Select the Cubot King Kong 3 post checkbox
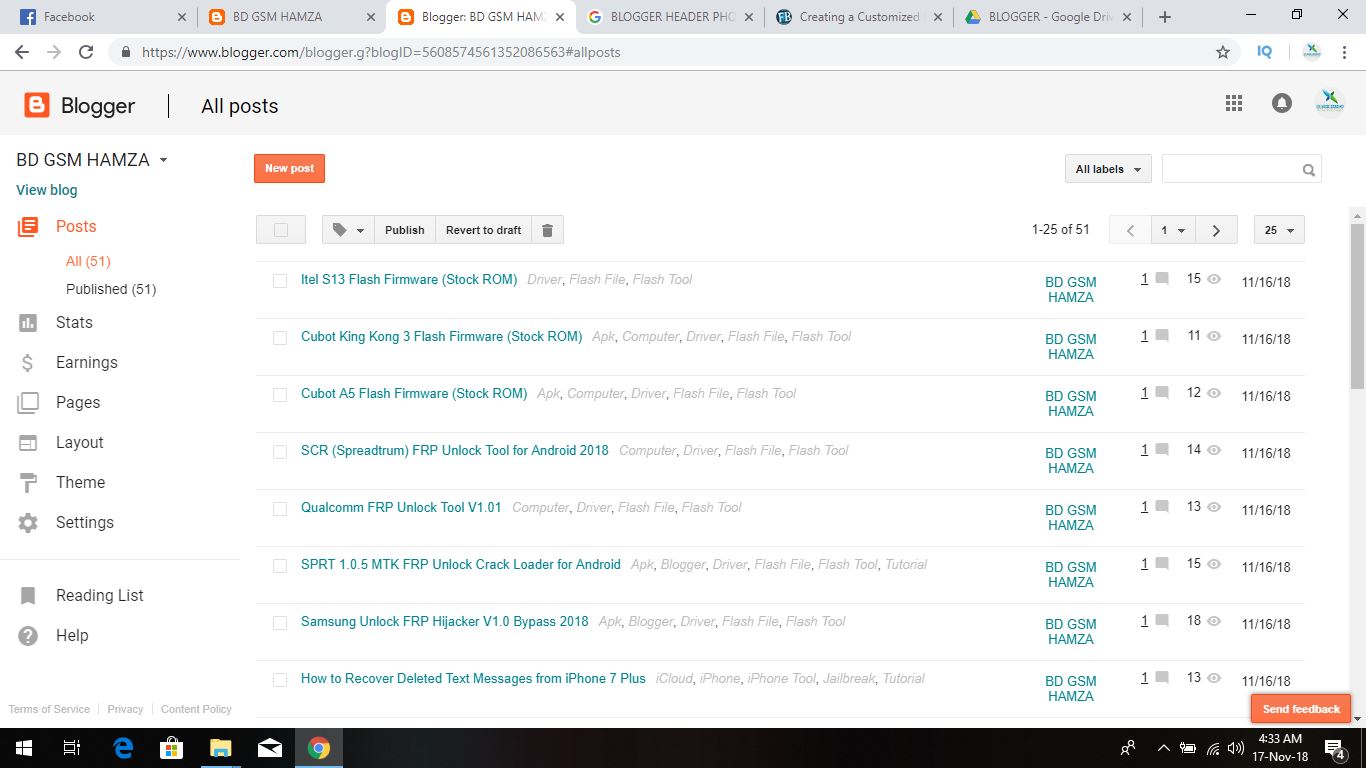 click(280, 338)
